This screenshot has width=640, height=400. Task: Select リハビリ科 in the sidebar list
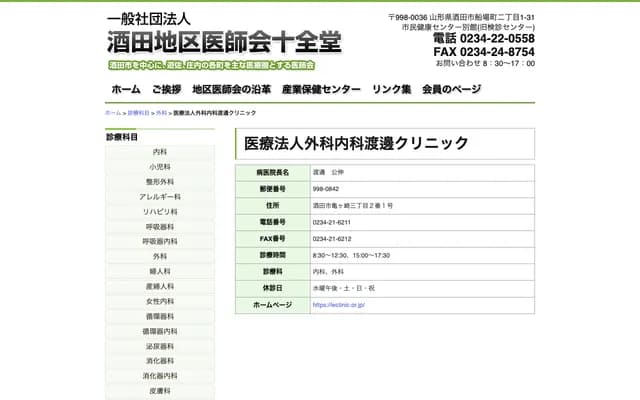pyautogui.click(x=160, y=212)
